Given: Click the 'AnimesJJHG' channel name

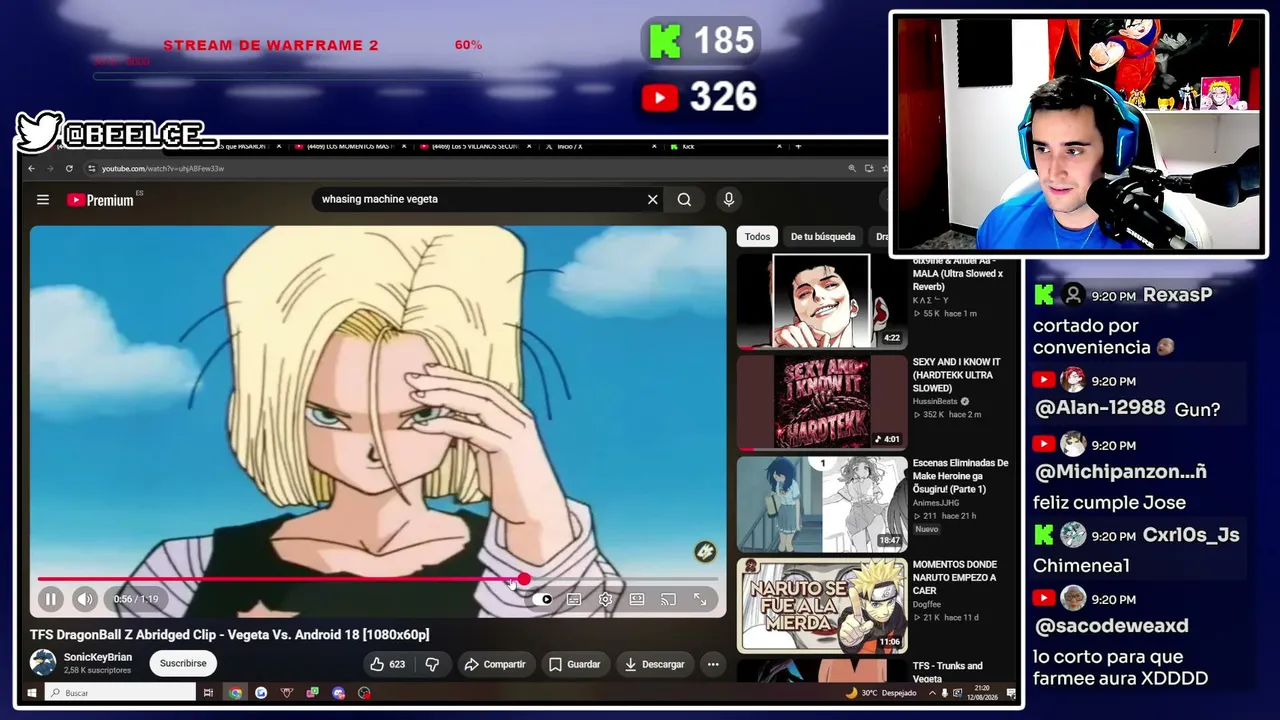Looking at the screenshot, I should pos(935,503).
